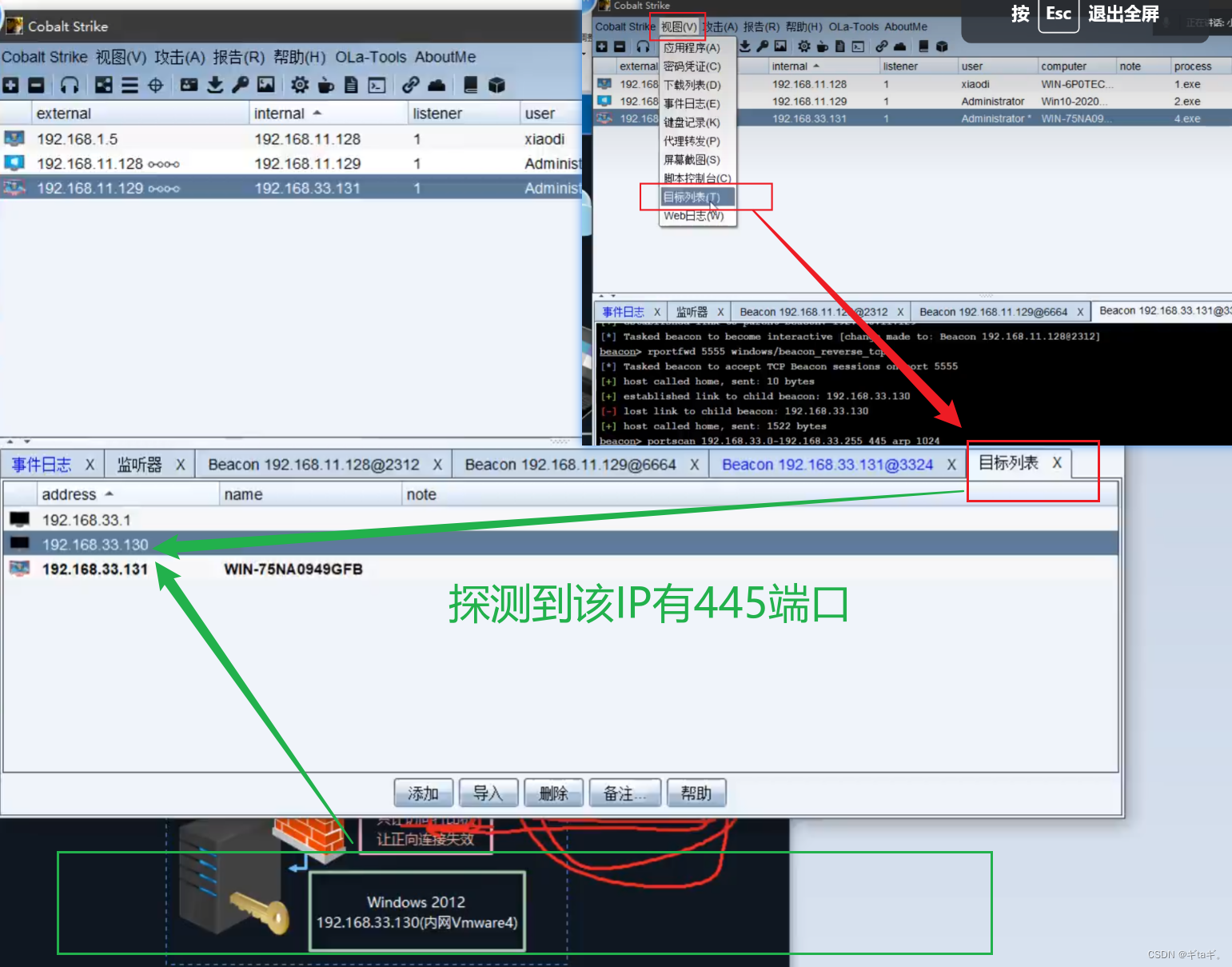Collapse left window top pane with splitter up arrow
This screenshot has height=967, width=1232.
coord(10,442)
